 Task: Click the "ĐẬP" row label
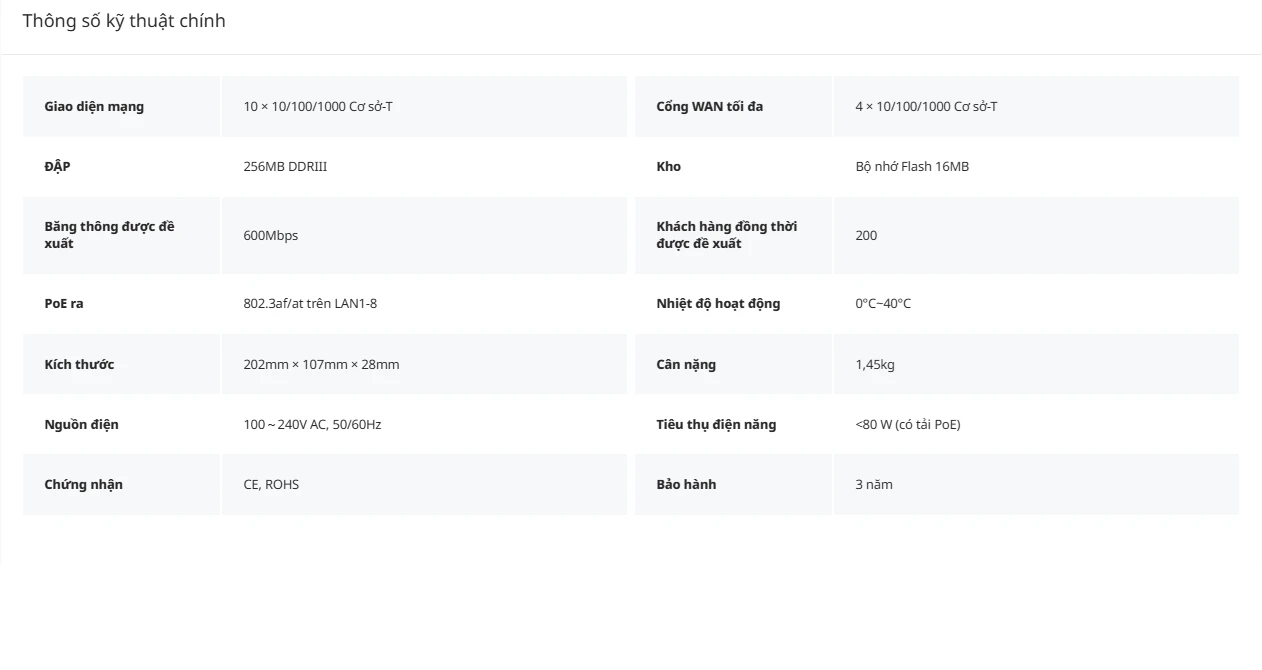57,167
